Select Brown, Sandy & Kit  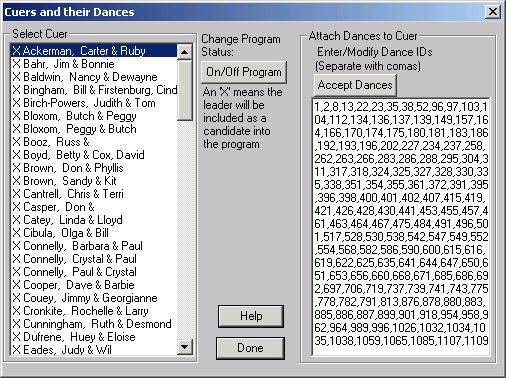pos(94,181)
